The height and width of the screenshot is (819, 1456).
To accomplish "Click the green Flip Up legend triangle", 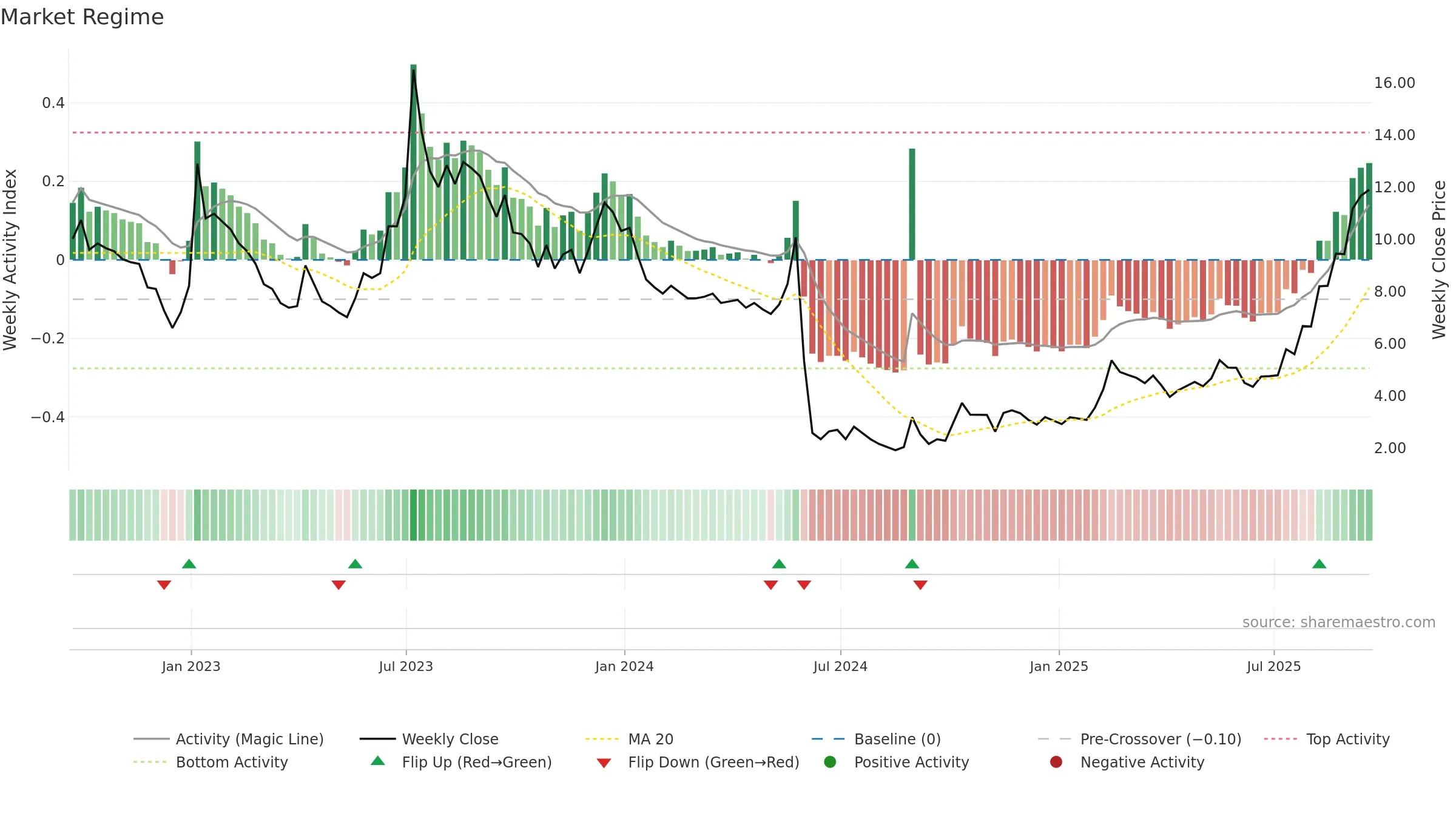I will coord(378,761).
